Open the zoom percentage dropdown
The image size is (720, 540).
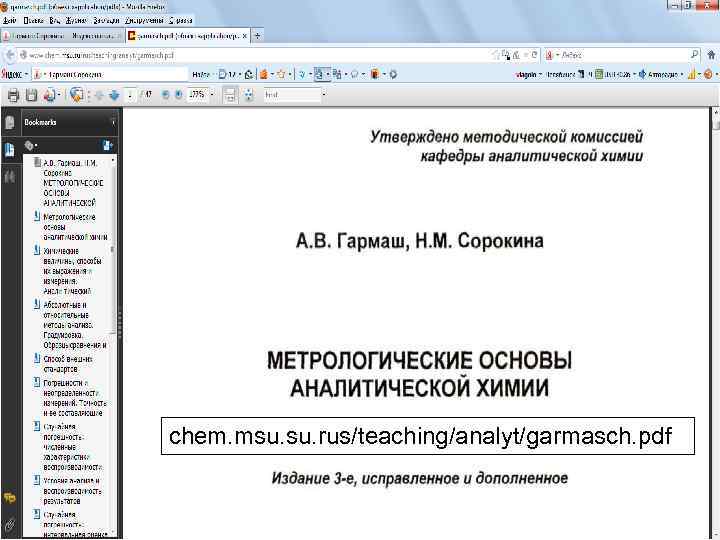click(x=212, y=95)
